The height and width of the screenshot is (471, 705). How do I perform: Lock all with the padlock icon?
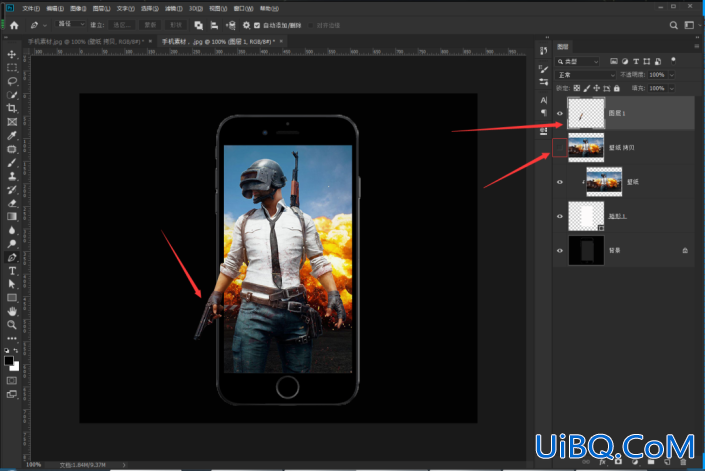pyautogui.click(x=617, y=88)
